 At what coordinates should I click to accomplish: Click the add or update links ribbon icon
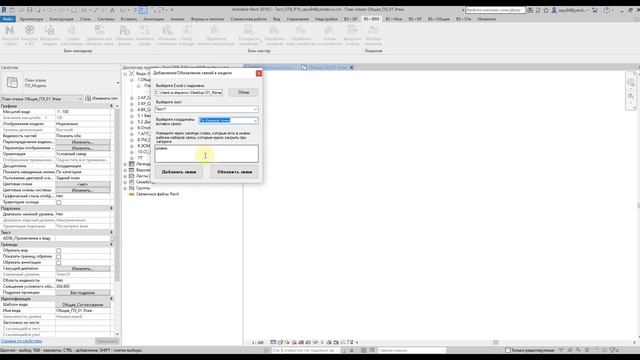coord(99,31)
